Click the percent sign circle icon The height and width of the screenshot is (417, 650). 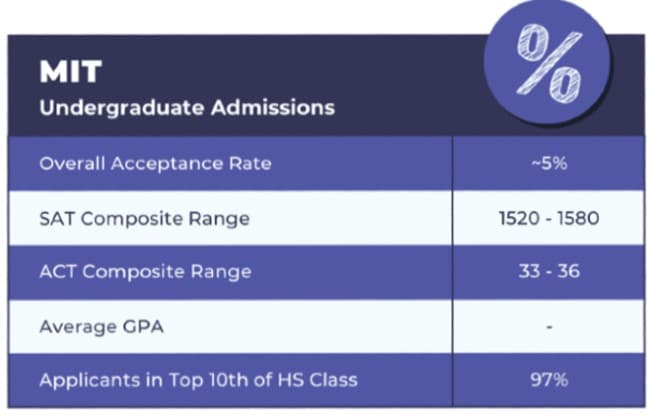pos(547,62)
